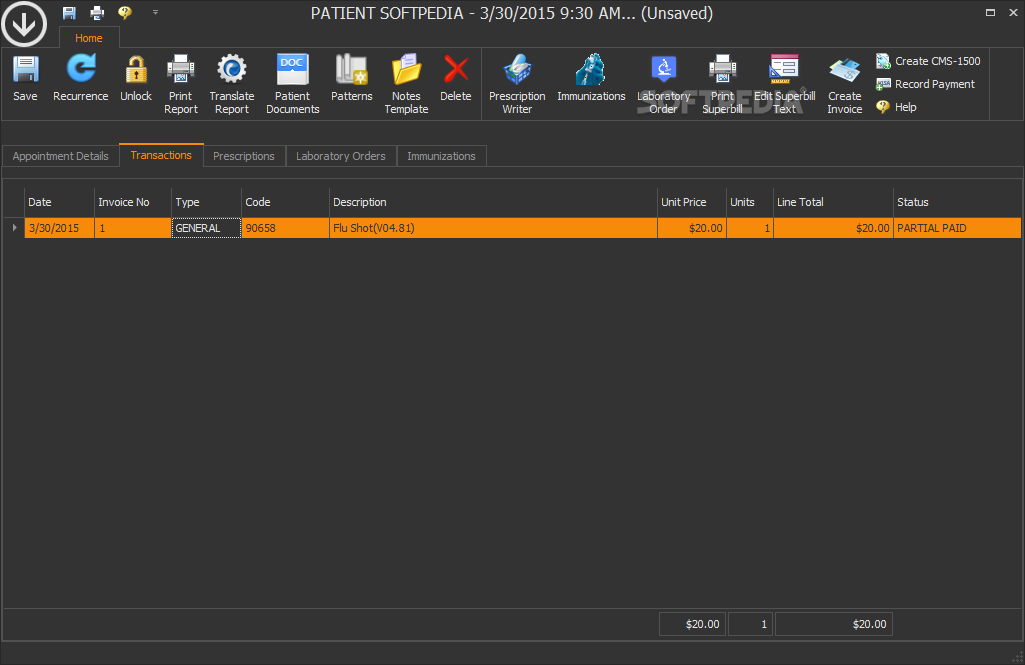Viewport: 1025px width, 665px height.
Task: Switch to Appointment Details tab
Action: click(60, 156)
